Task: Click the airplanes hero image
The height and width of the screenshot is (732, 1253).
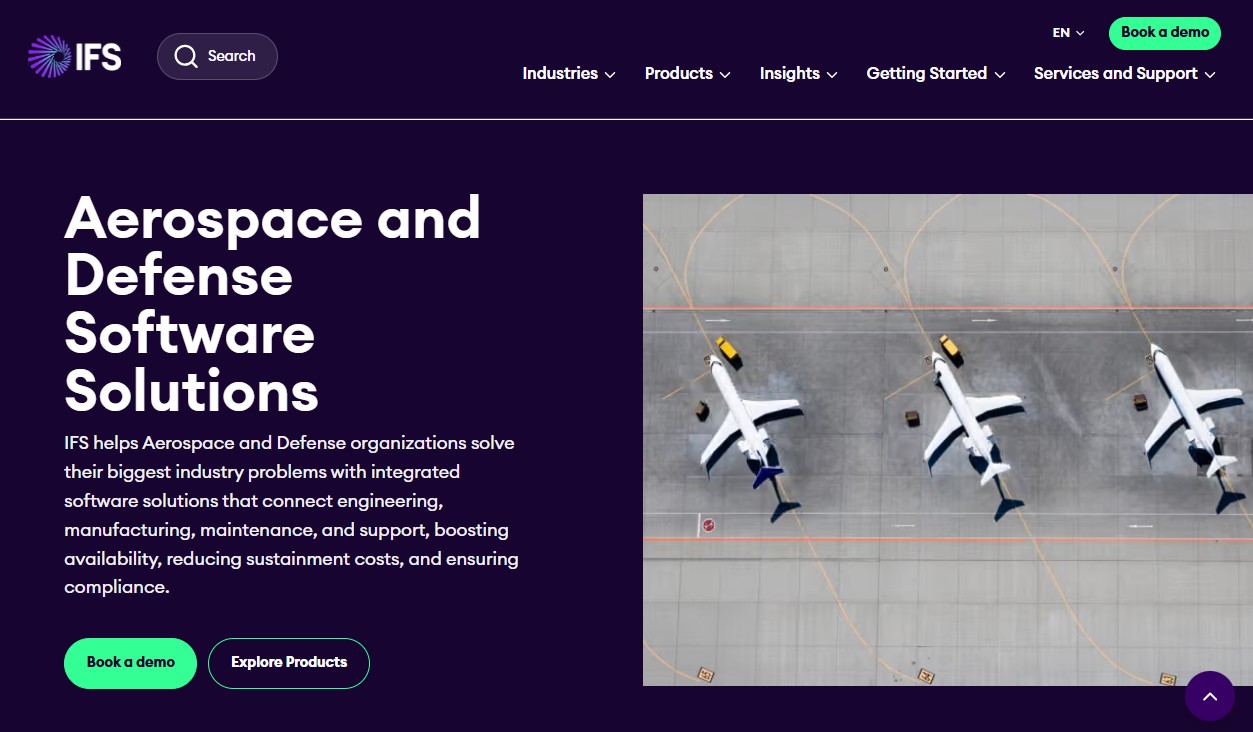Action: [948, 440]
